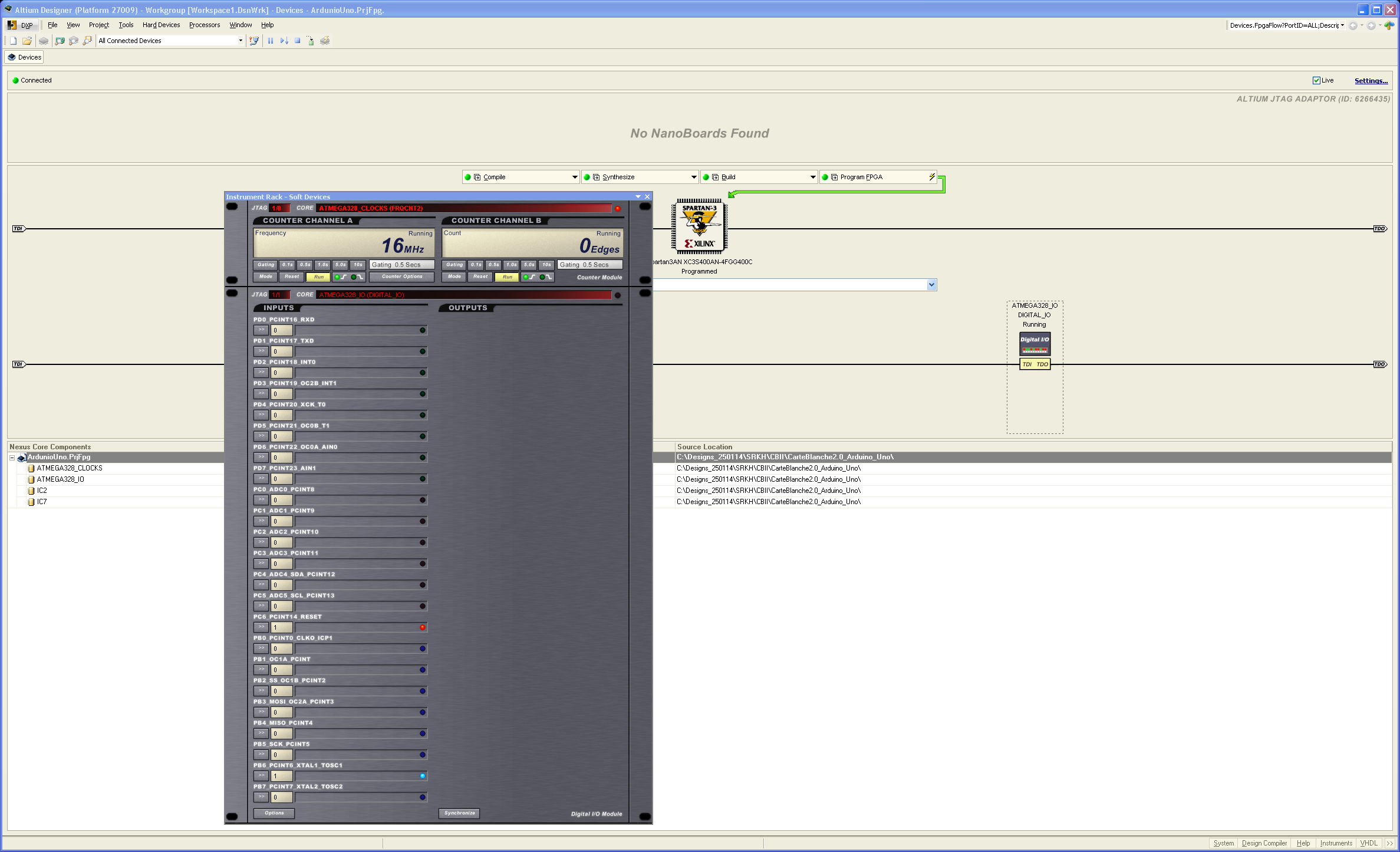
Task: Click the Build stage sheet icon
Action: (x=716, y=177)
